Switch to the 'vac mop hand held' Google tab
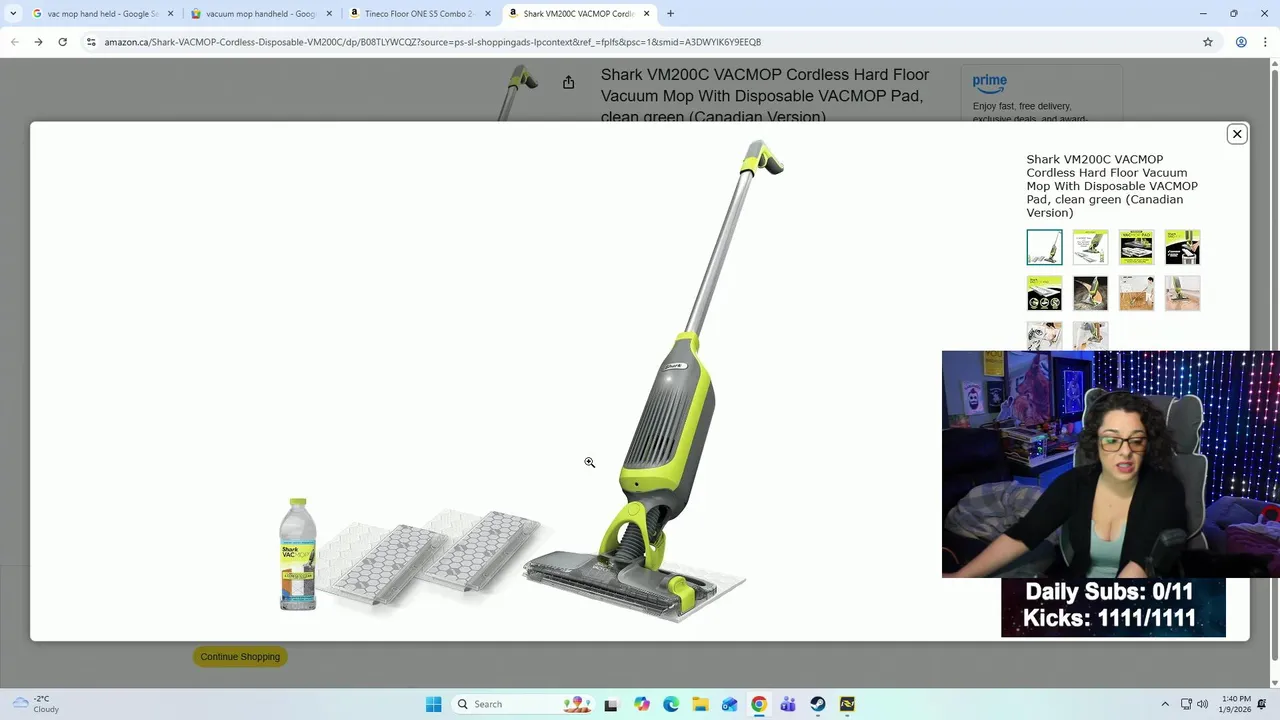Image resolution: width=1280 pixels, height=720 pixels. point(102,14)
